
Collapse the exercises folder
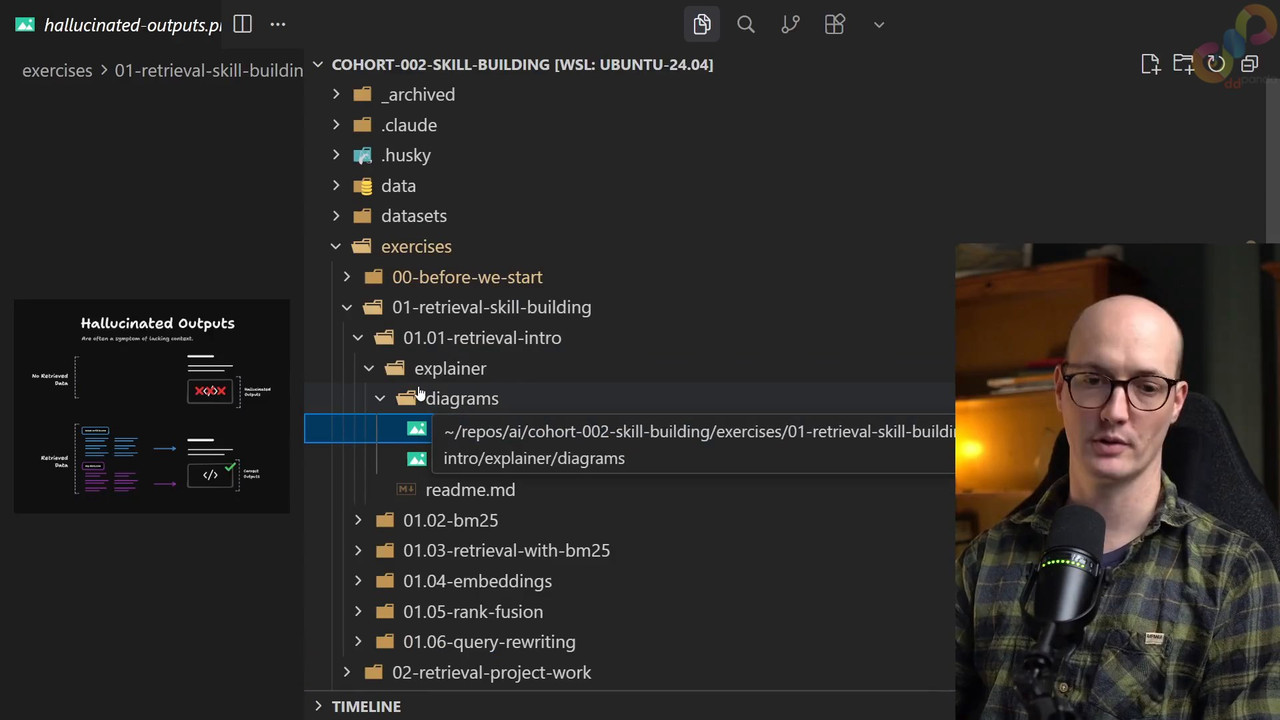336,246
